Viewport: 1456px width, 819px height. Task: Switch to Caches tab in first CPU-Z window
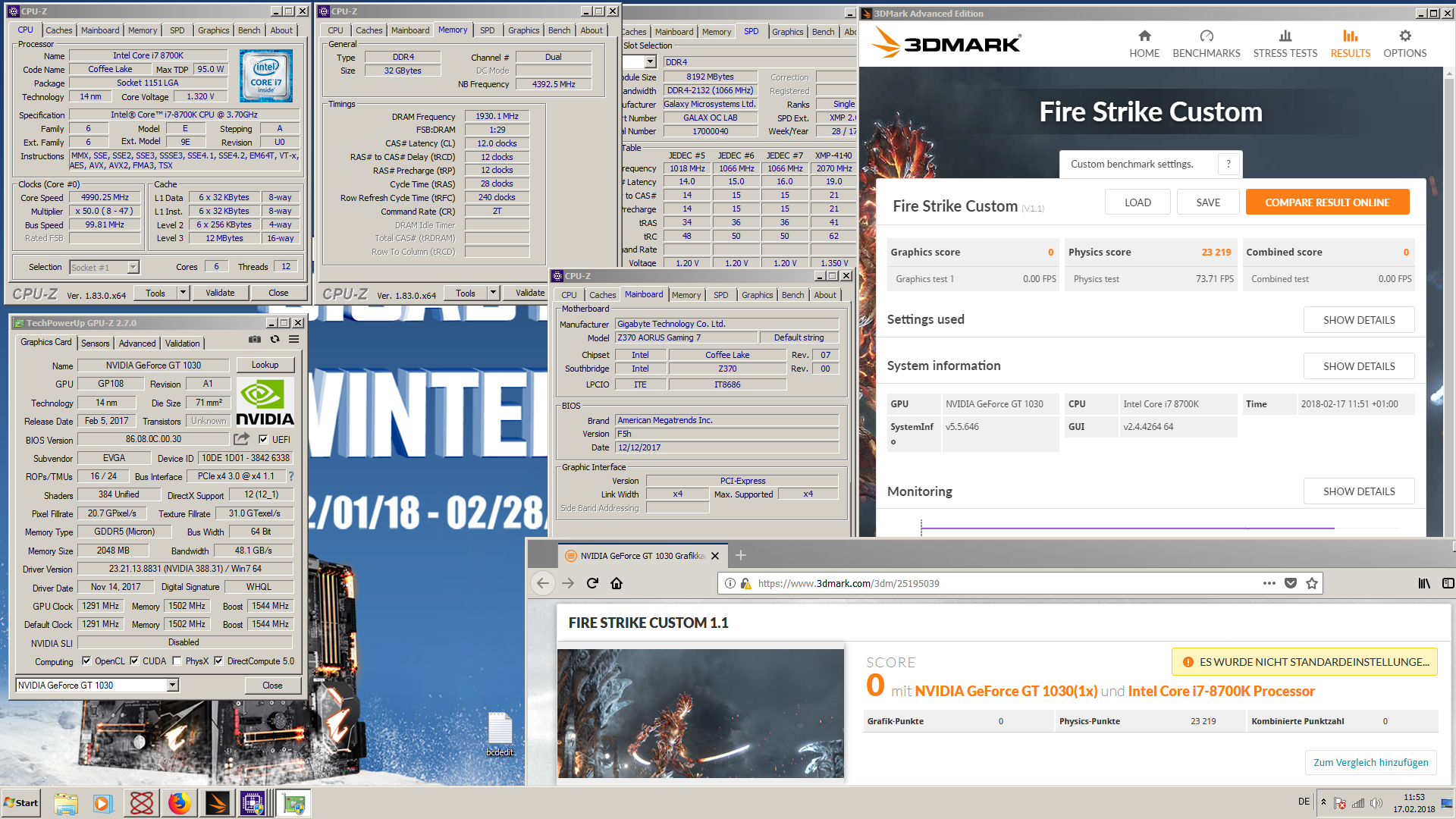pos(59,30)
